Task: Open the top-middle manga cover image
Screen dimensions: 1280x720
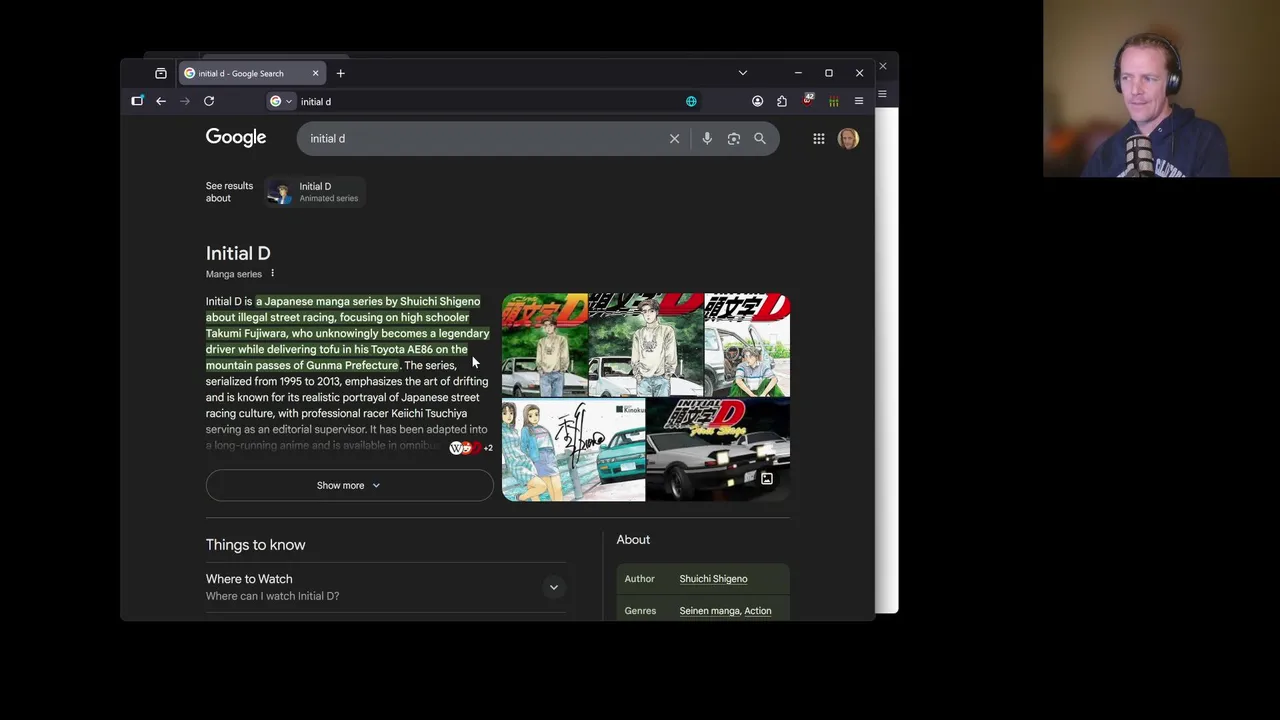Action: point(646,344)
